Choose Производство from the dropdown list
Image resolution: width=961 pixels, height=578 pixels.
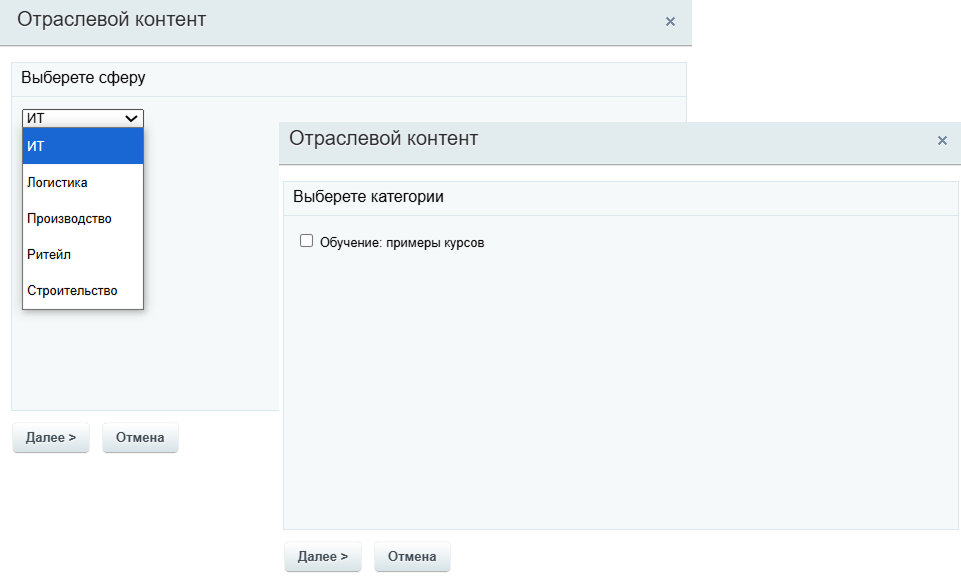click(x=83, y=219)
